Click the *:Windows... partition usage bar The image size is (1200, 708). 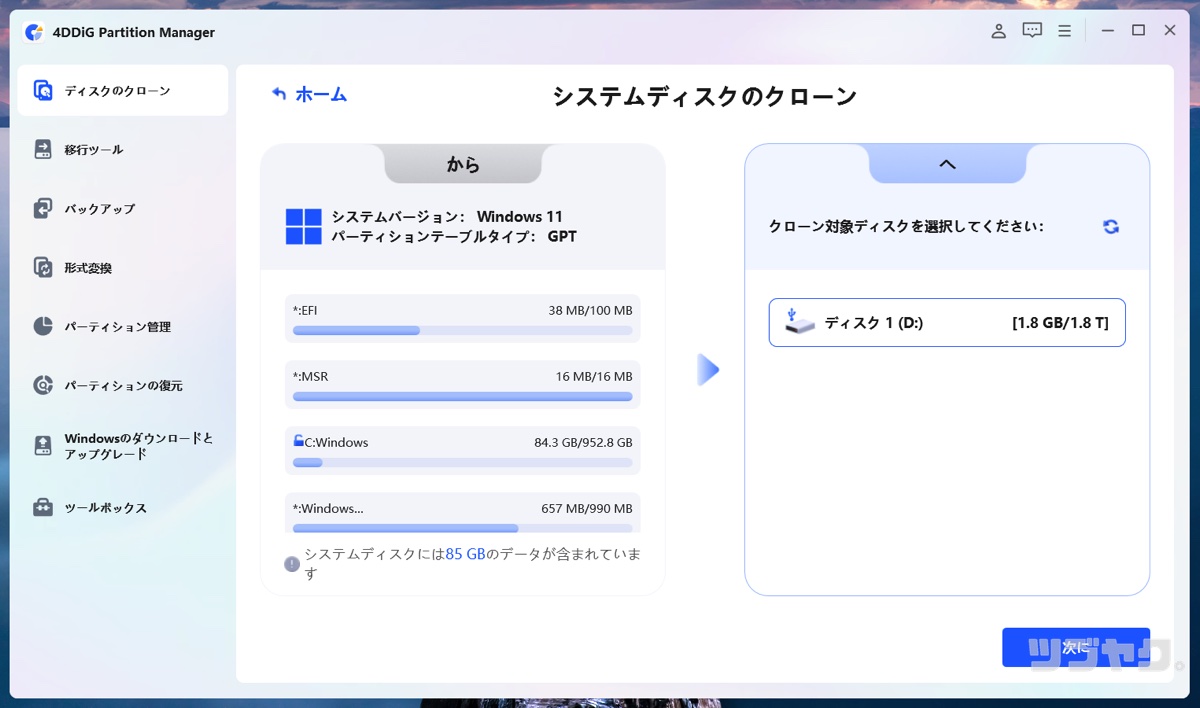coord(462,527)
